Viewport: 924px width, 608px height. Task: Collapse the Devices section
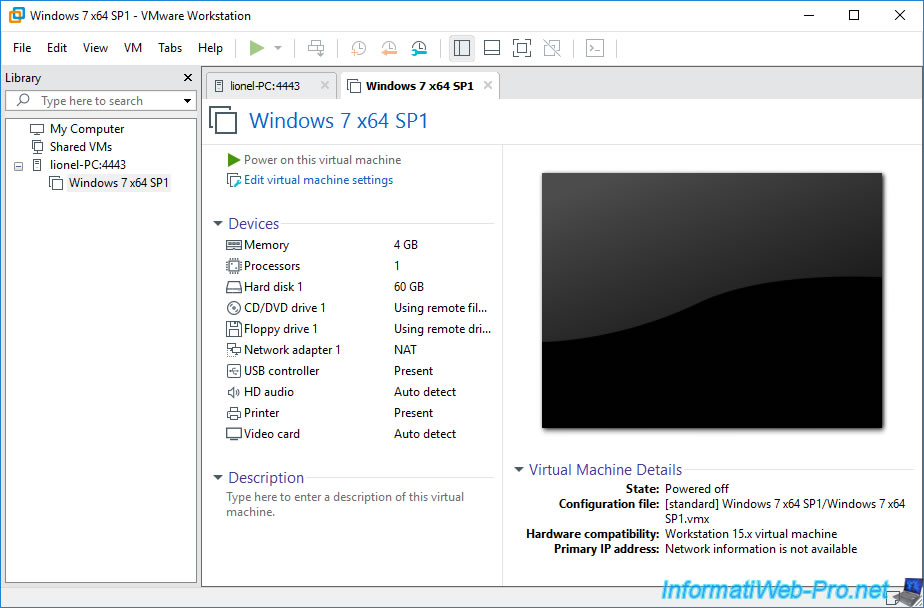218,224
